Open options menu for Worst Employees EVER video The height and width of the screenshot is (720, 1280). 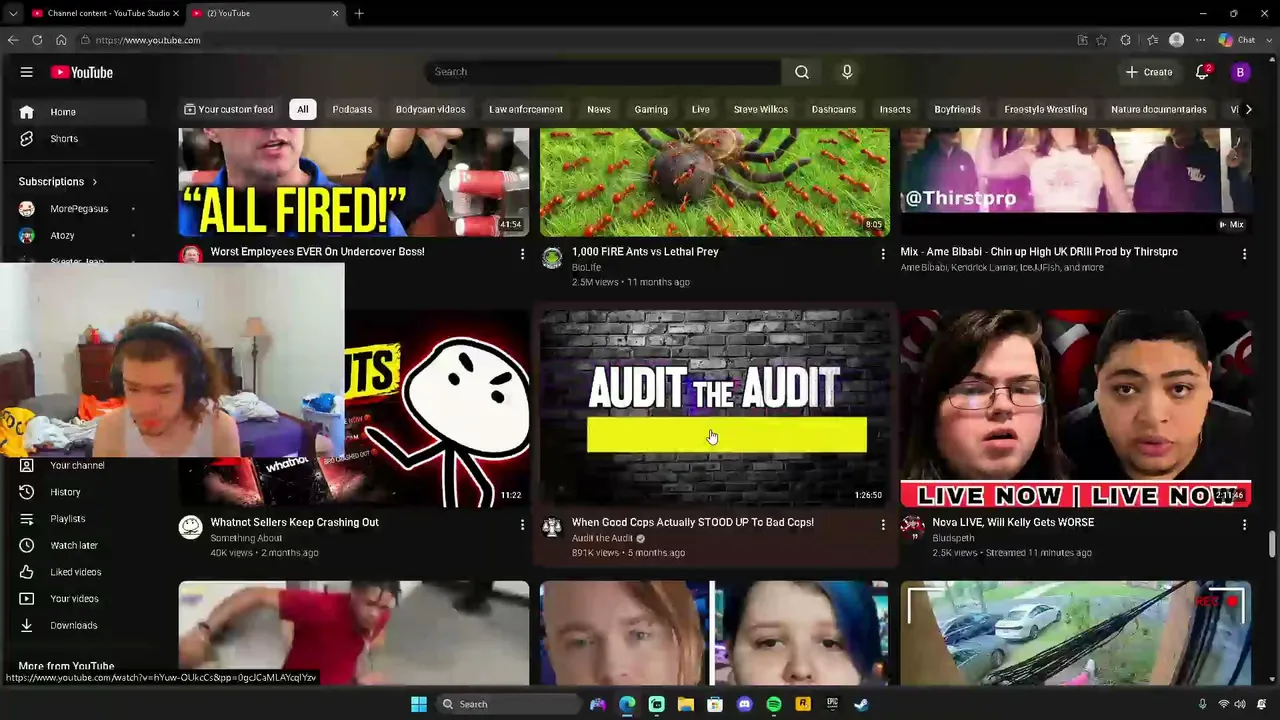pos(522,255)
